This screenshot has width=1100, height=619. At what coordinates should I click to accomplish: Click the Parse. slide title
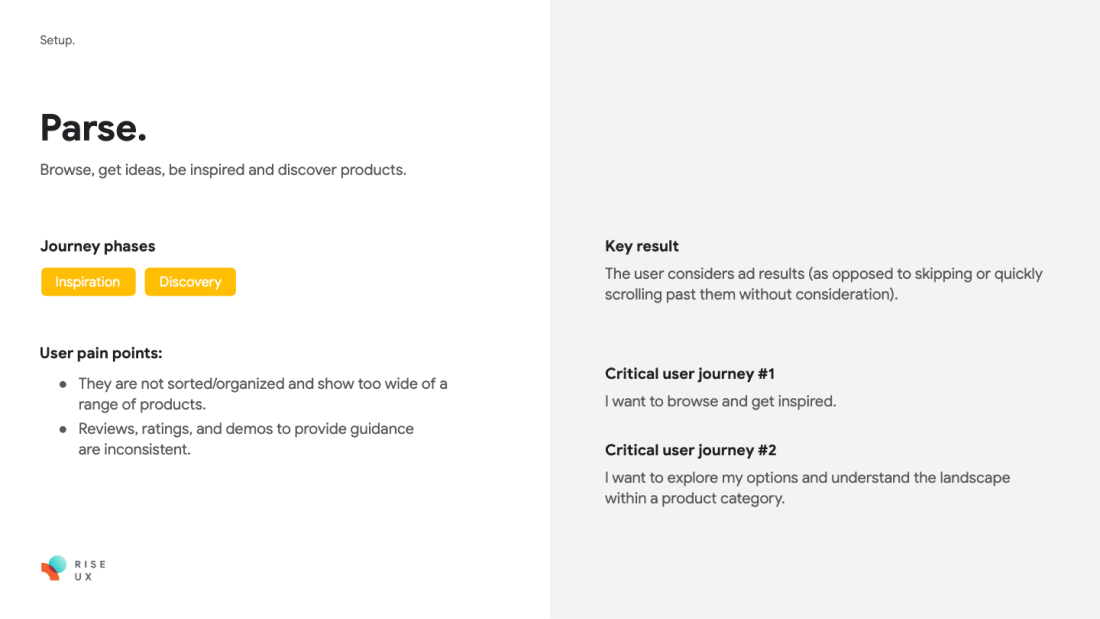tap(93, 128)
